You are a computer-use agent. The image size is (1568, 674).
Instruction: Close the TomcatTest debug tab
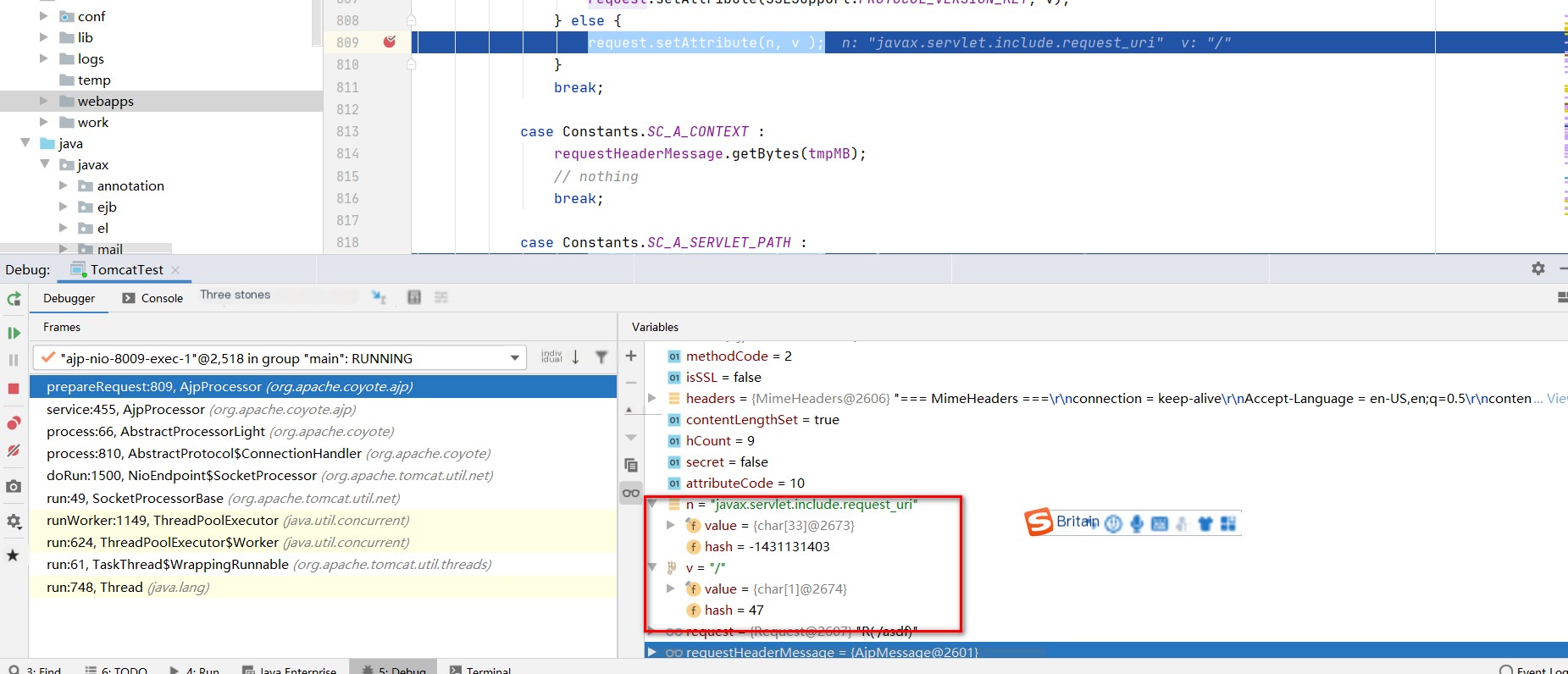click(175, 269)
